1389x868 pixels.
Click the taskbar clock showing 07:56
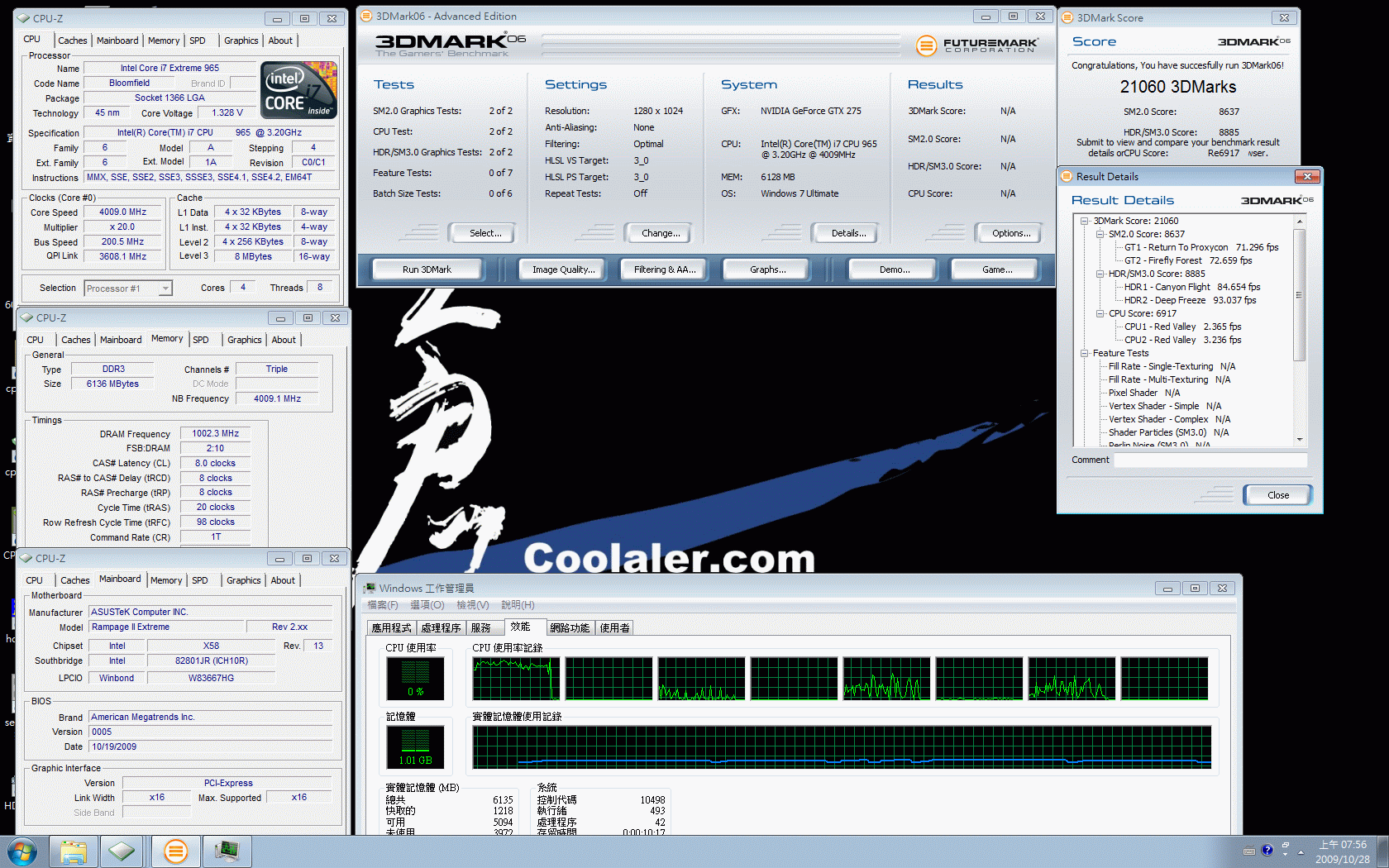point(1343,851)
